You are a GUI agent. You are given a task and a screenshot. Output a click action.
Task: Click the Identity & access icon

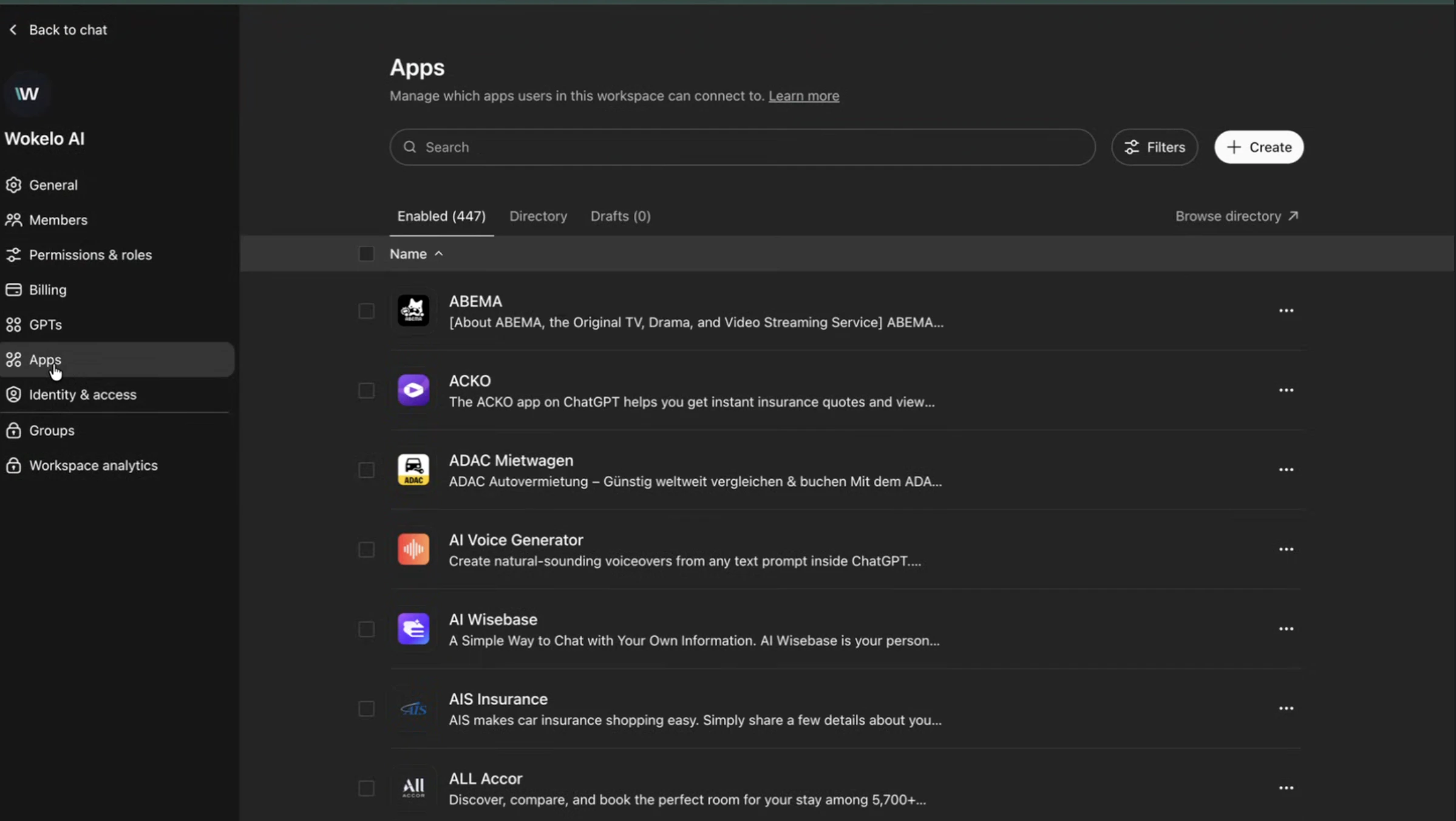13,394
